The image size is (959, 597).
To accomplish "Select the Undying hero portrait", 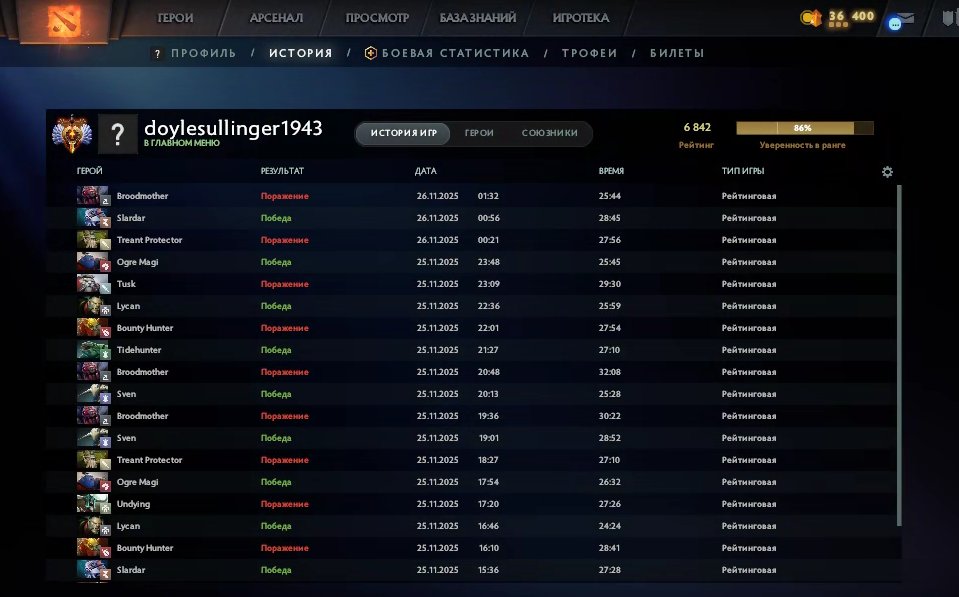I will [x=92, y=503].
